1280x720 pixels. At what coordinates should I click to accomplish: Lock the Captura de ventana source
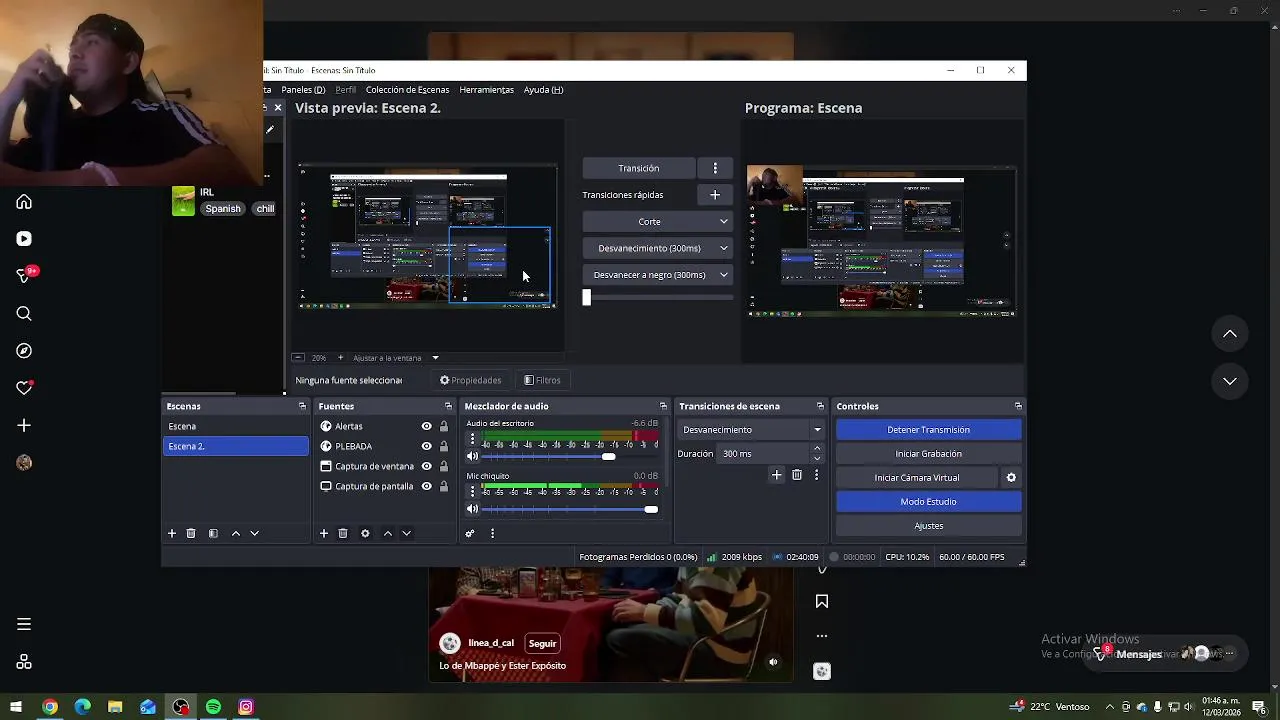pyautogui.click(x=444, y=466)
